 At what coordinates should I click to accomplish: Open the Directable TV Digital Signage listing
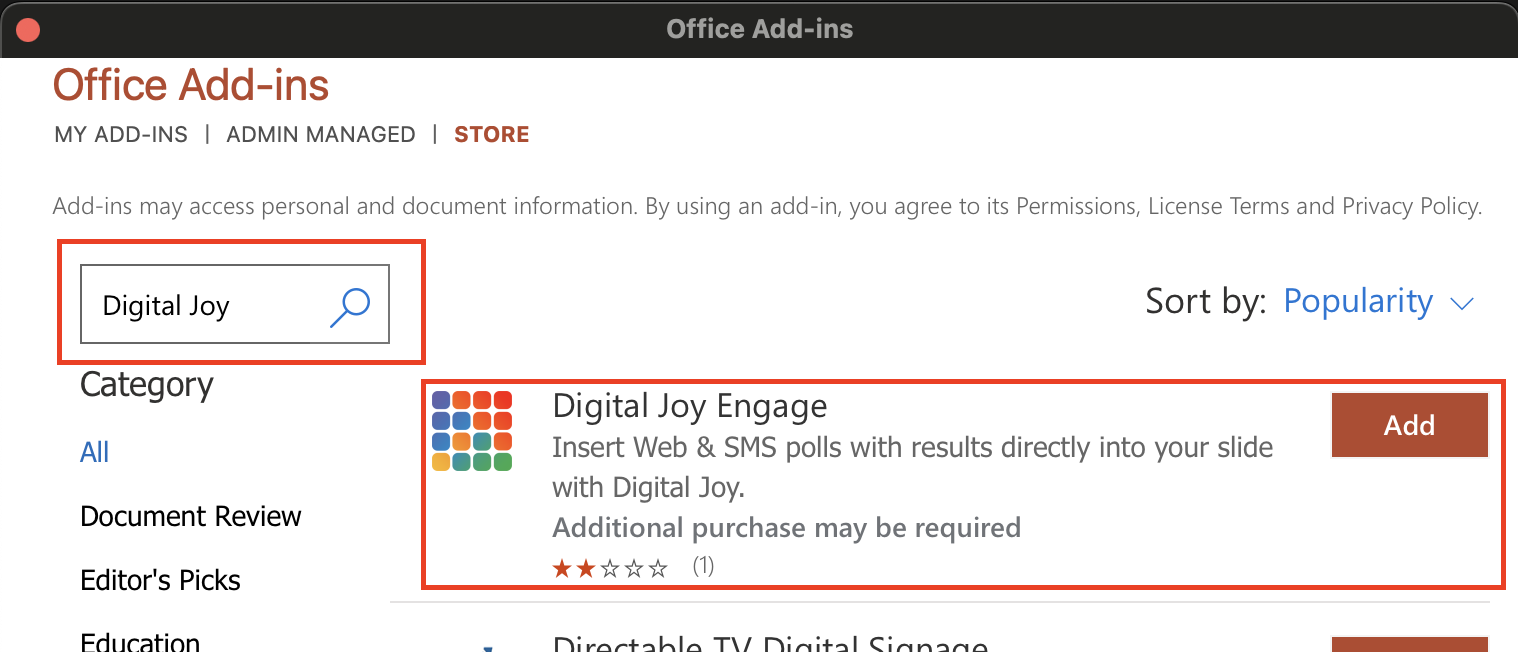(770, 643)
